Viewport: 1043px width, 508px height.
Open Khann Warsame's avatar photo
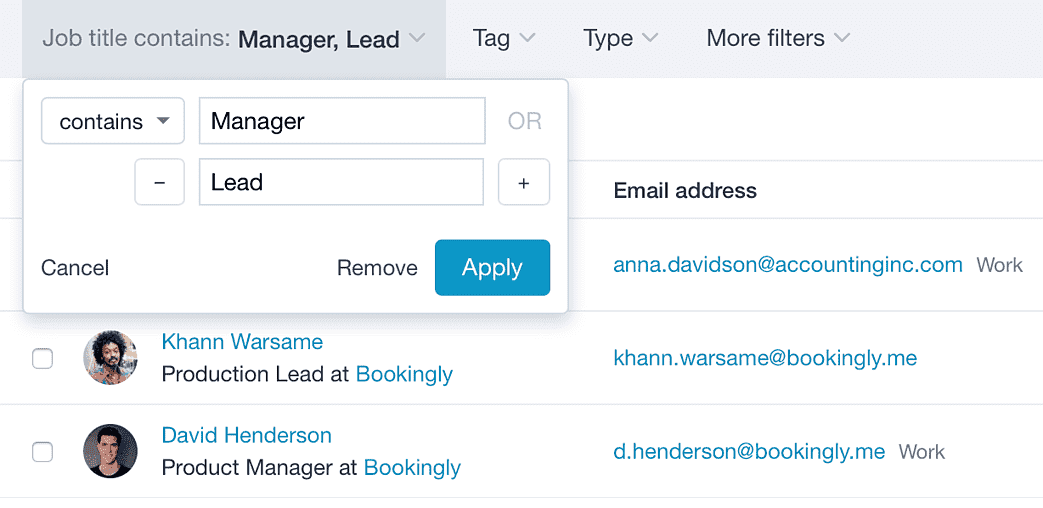click(110, 358)
